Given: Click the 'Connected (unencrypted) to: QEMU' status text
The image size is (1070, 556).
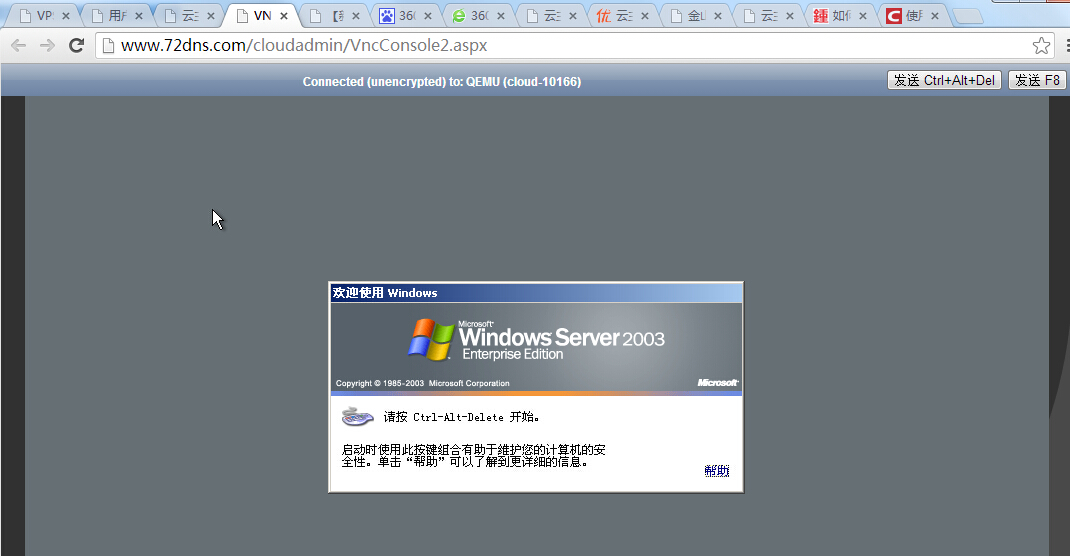Looking at the screenshot, I should point(442,82).
